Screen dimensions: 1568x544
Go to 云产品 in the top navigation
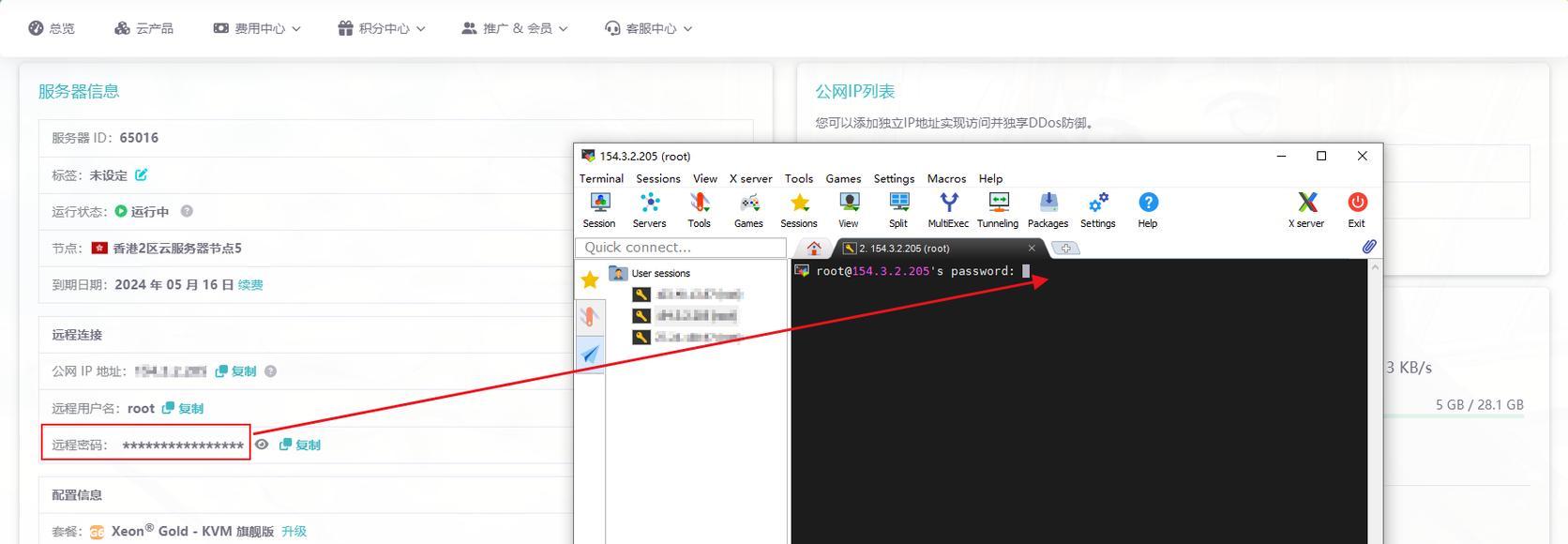pyautogui.click(x=143, y=28)
